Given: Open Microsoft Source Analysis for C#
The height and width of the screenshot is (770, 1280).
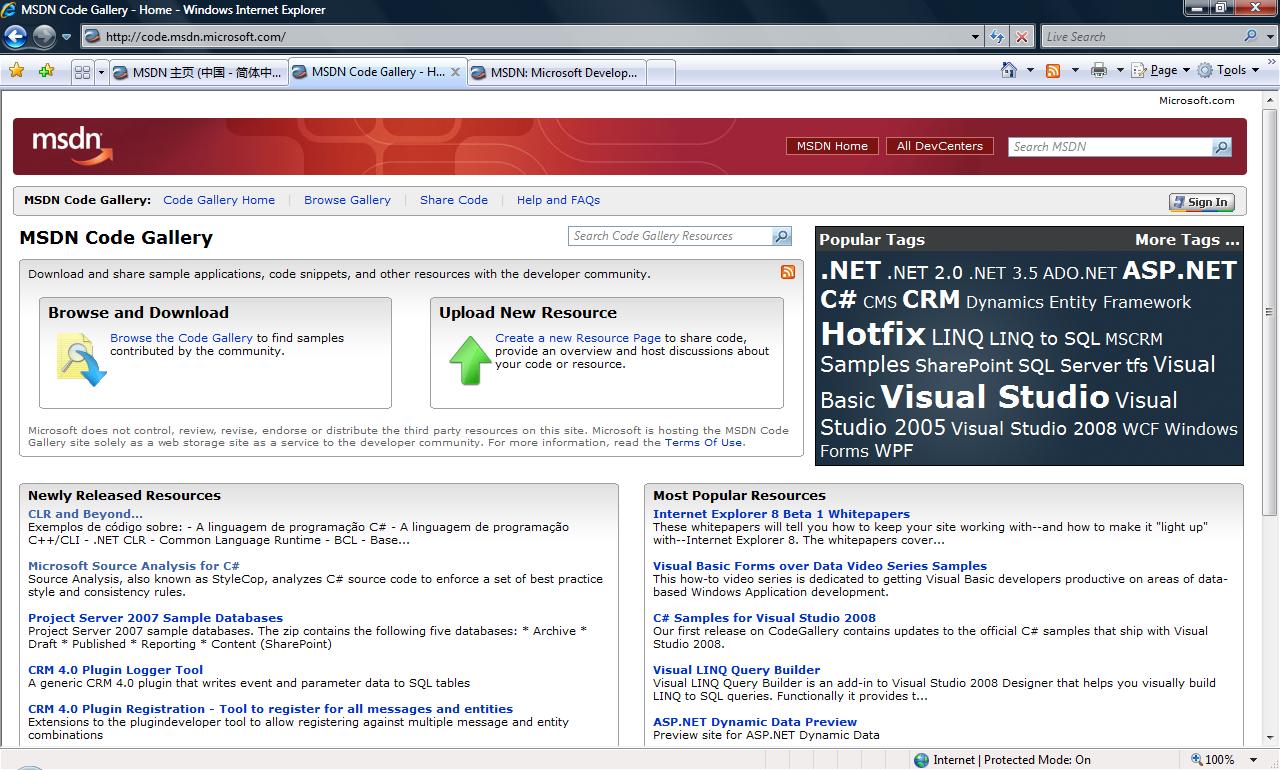Looking at the screenshot, I should pyautogui.click(x=134, y=566).
